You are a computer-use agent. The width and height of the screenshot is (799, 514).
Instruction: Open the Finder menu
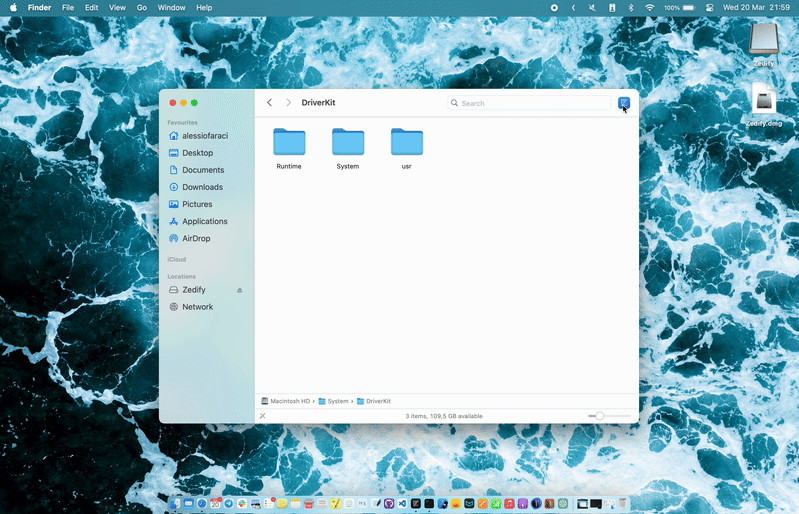pos(39,8)
